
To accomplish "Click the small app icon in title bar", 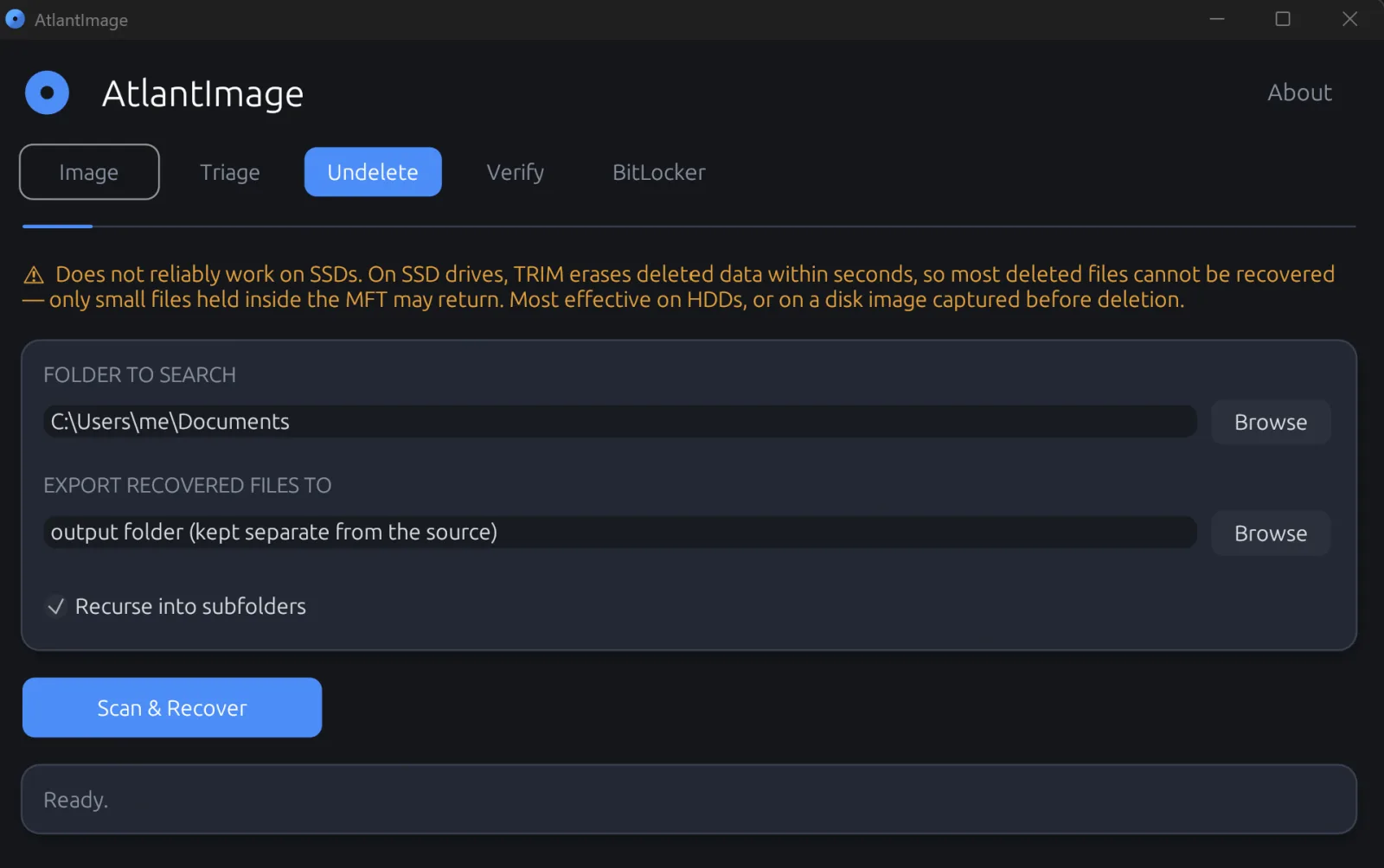I will click(15, 19).
